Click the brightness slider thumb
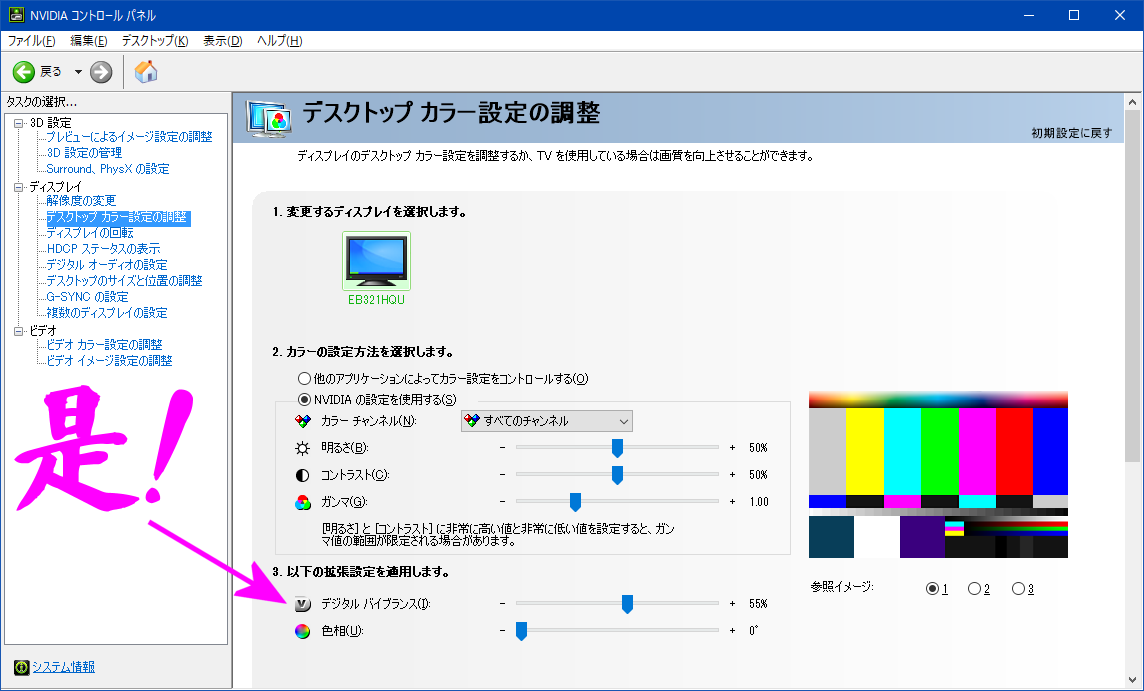The image size is (1144, 691). (617, 448)
